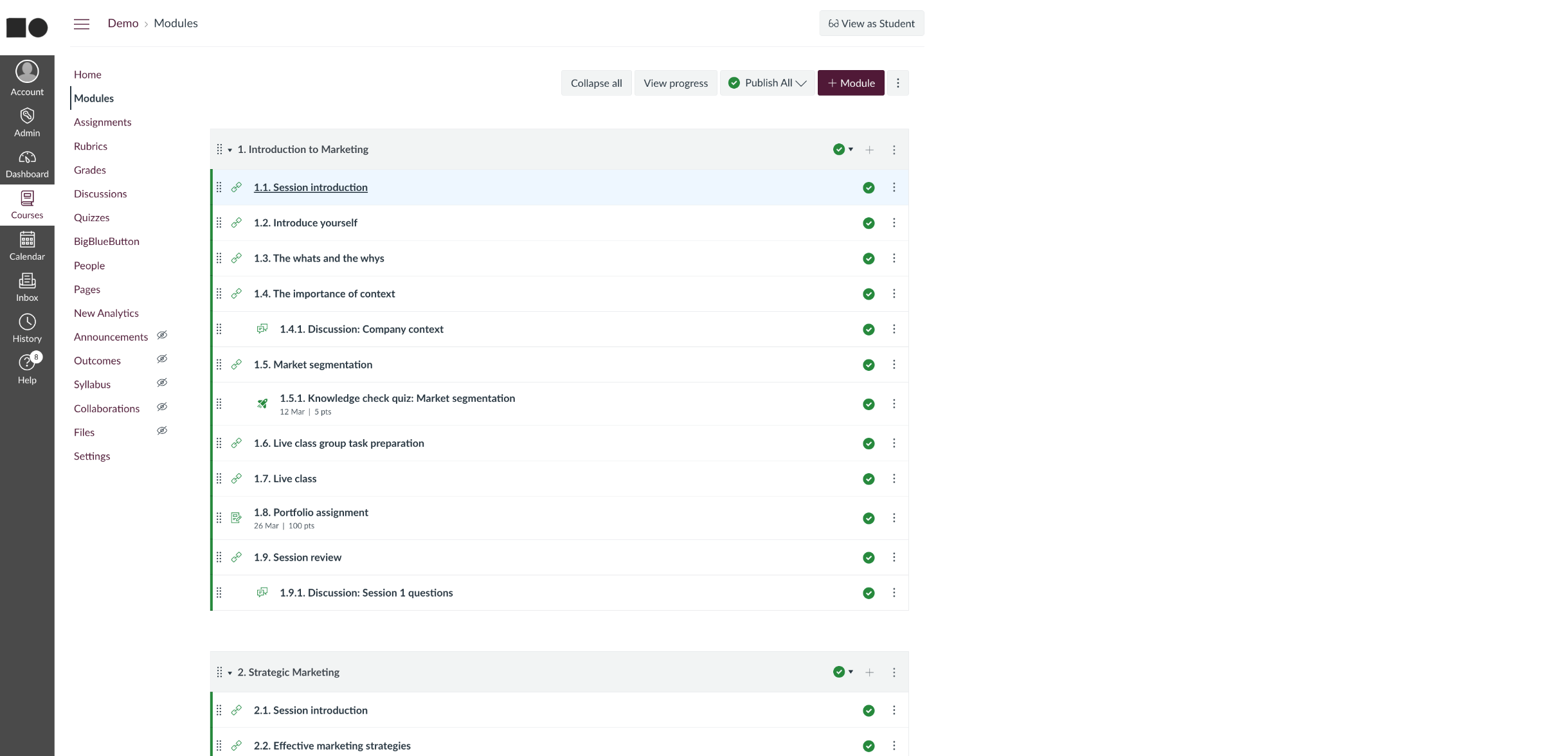Open 1.1. Session introduction link

coord(311,187)
